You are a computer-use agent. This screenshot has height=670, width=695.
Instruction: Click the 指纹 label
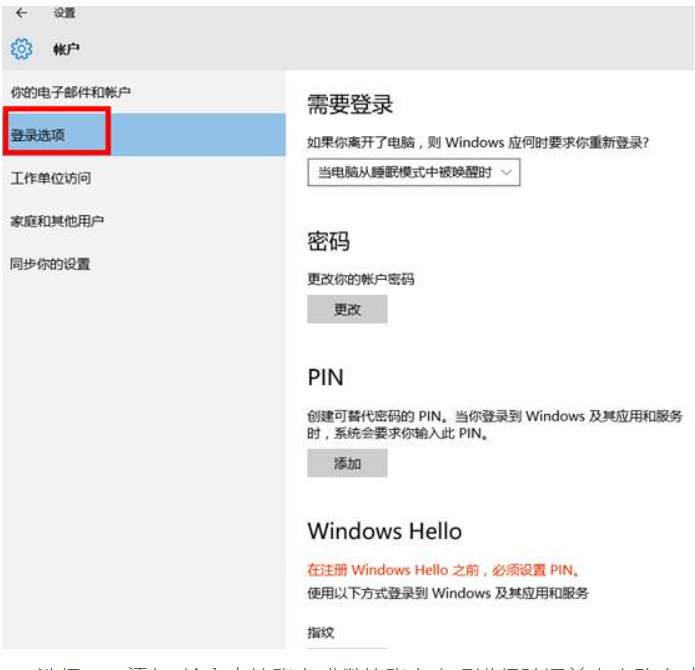point(320,632)
